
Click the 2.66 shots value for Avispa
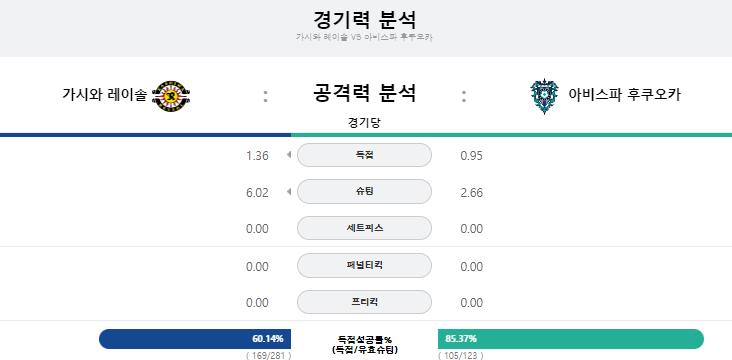pyautogui.click(x=472, y=193)
